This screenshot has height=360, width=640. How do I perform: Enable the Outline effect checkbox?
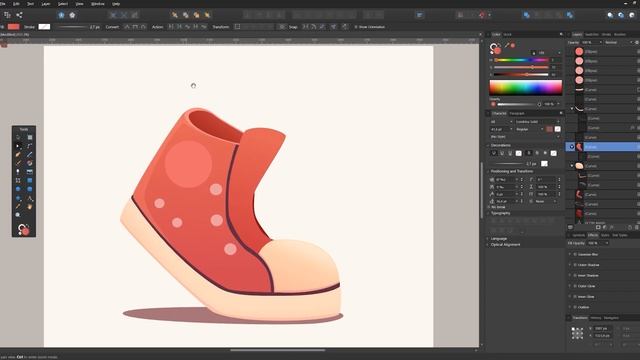pos(575,307)
